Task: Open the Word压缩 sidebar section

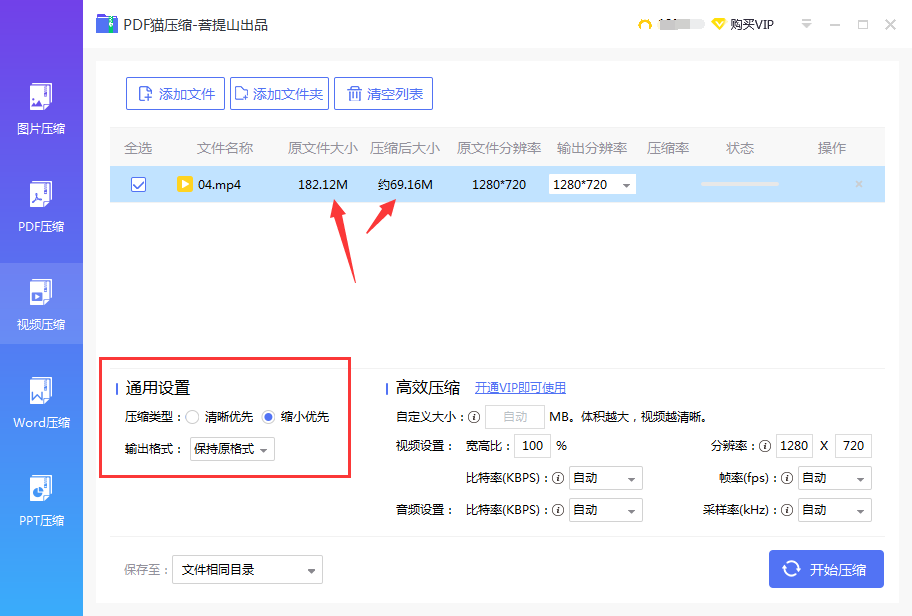Action: click(x=41, y=403)
